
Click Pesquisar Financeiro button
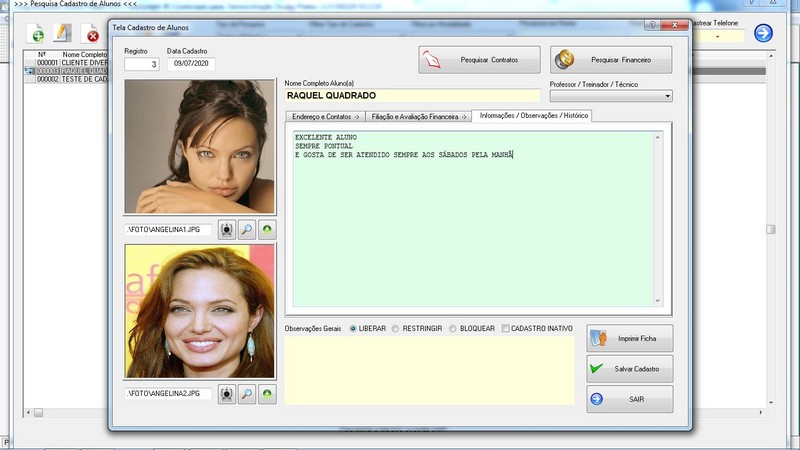coord(611,60)
